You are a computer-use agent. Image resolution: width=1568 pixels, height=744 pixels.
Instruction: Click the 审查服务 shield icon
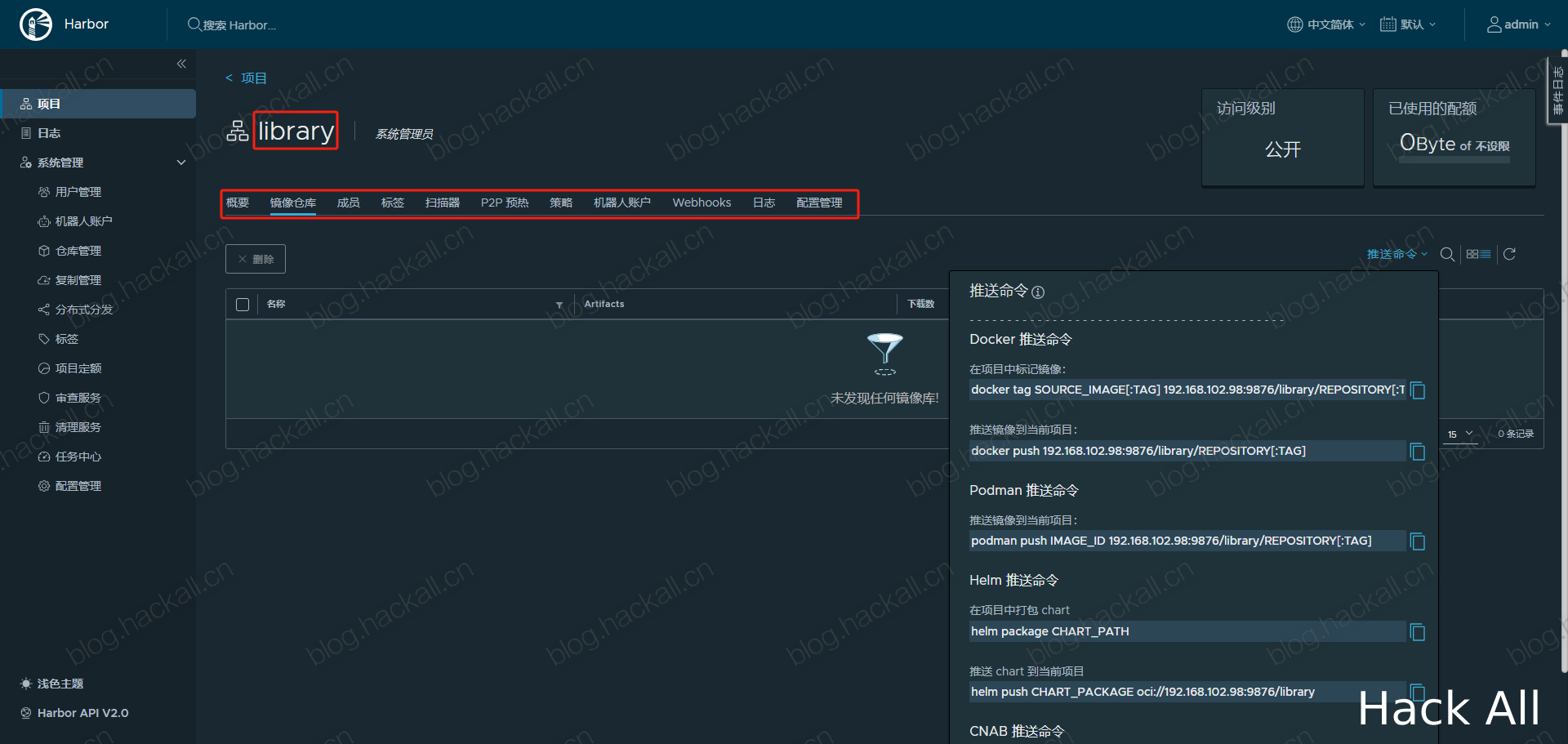[x=44, y=398]
